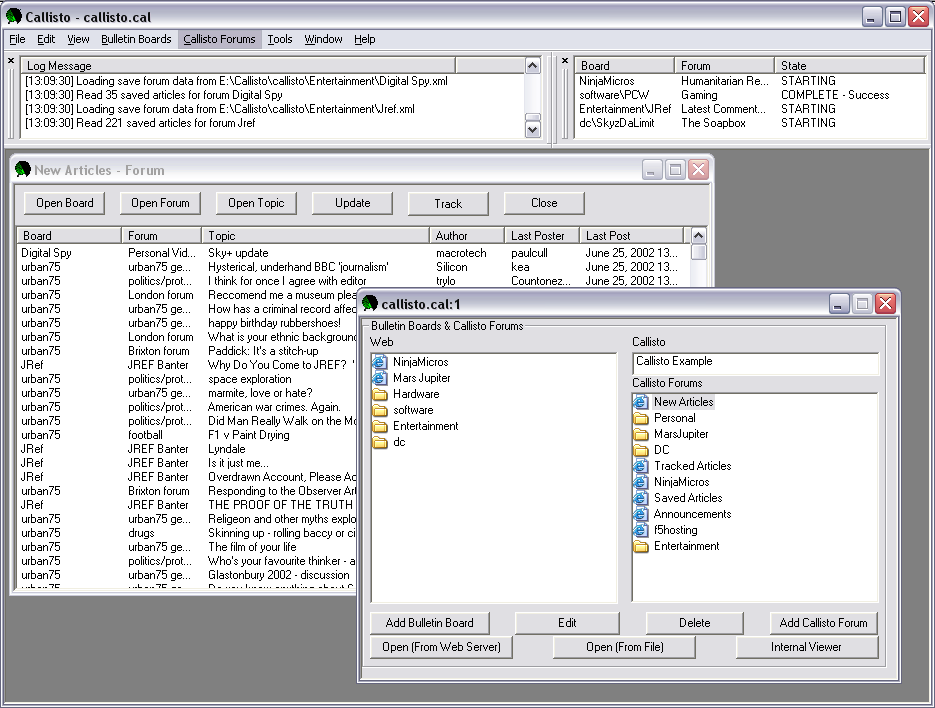Click the Tracked Articles icon

tap(640, 466)
